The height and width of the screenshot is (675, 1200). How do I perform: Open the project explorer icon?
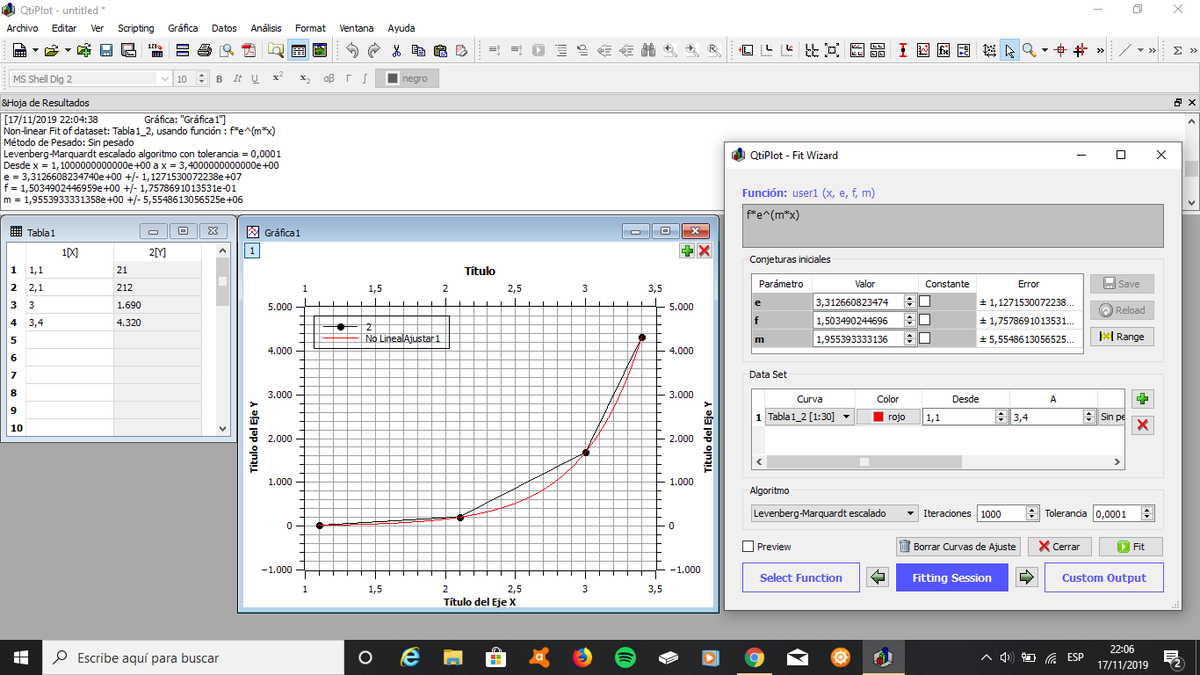pos(274,50)
